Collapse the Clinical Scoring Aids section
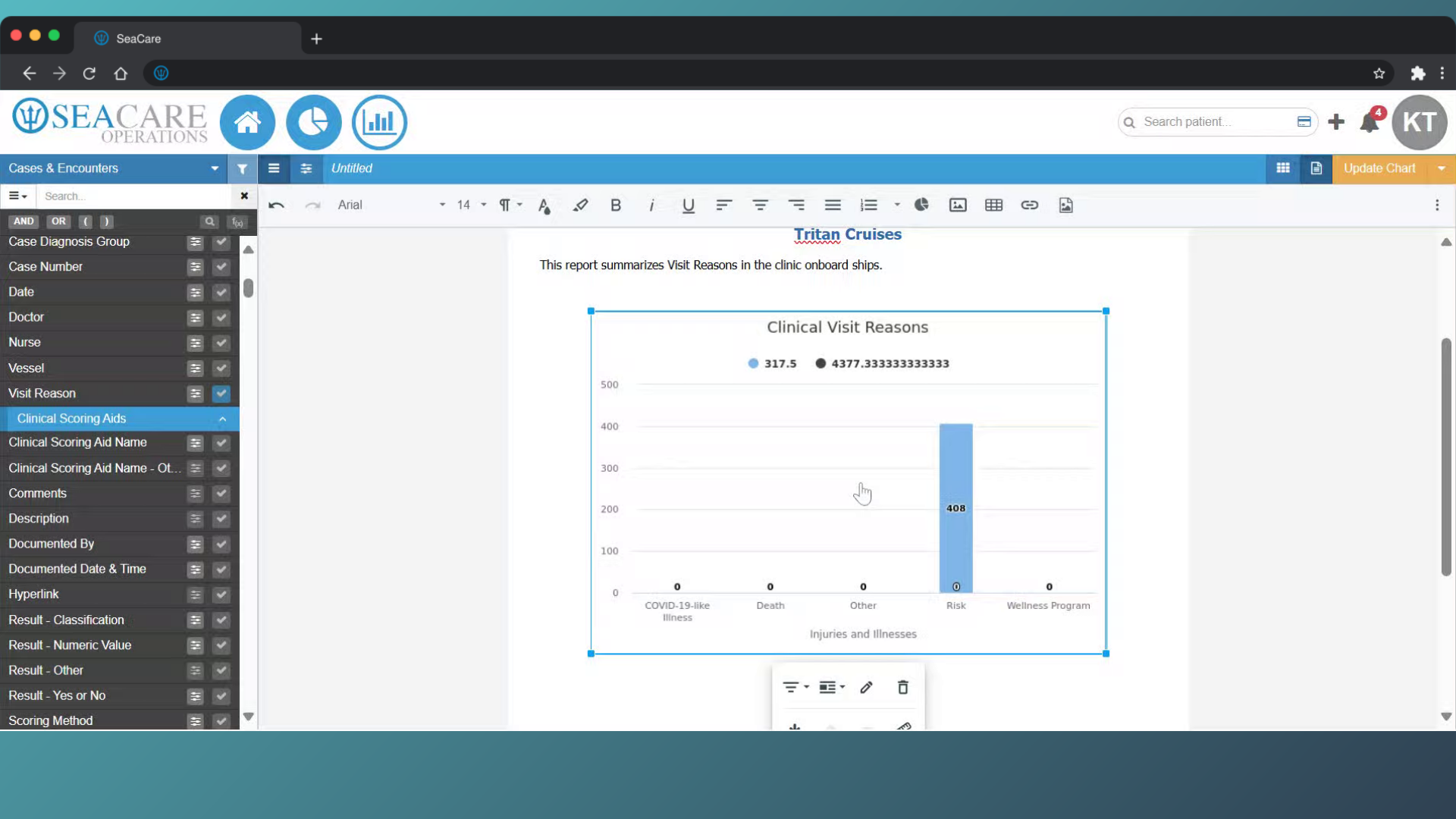1456x819 pixels. [x=222, y=419]
